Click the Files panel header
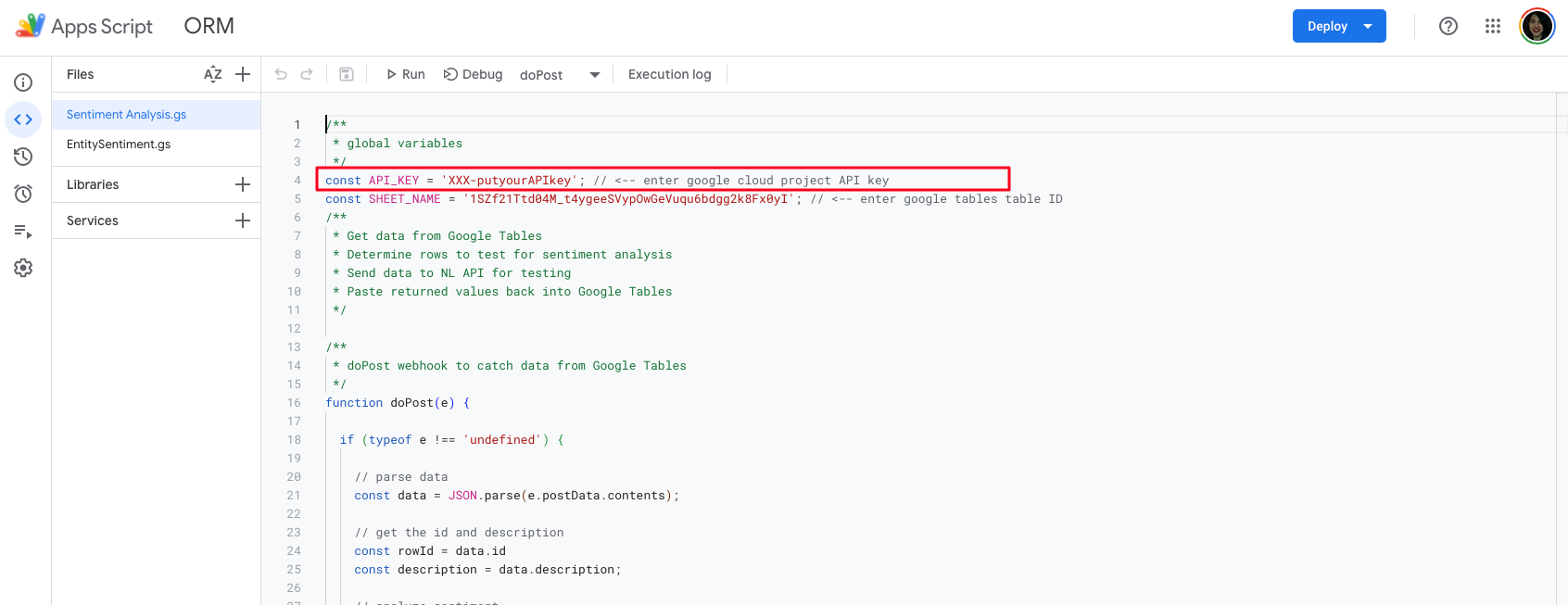The width and height of the screenshot is (1568, 605). (x=81, y=74)
